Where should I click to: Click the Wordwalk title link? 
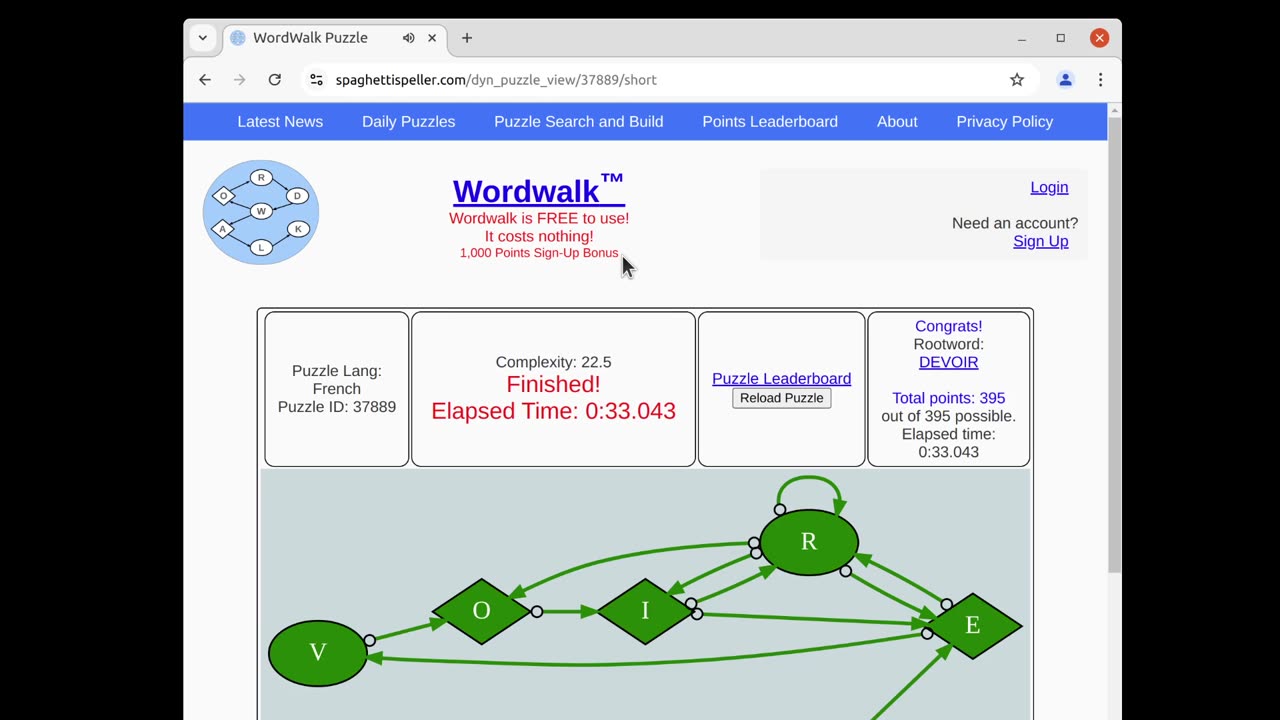538,190
